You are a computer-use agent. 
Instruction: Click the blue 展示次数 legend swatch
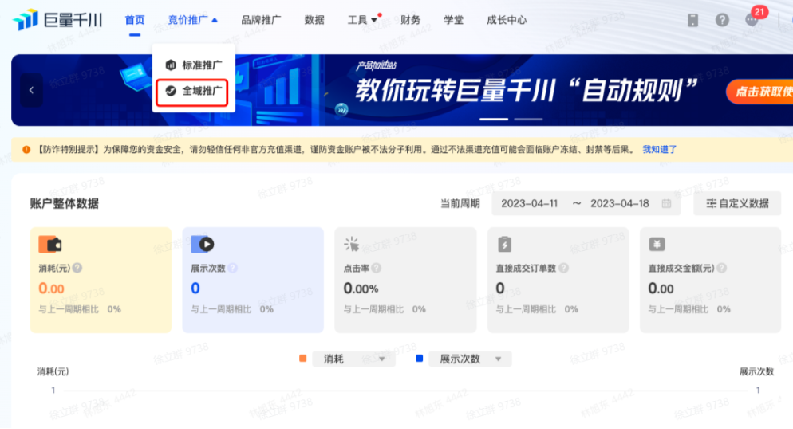pos(419,358)
